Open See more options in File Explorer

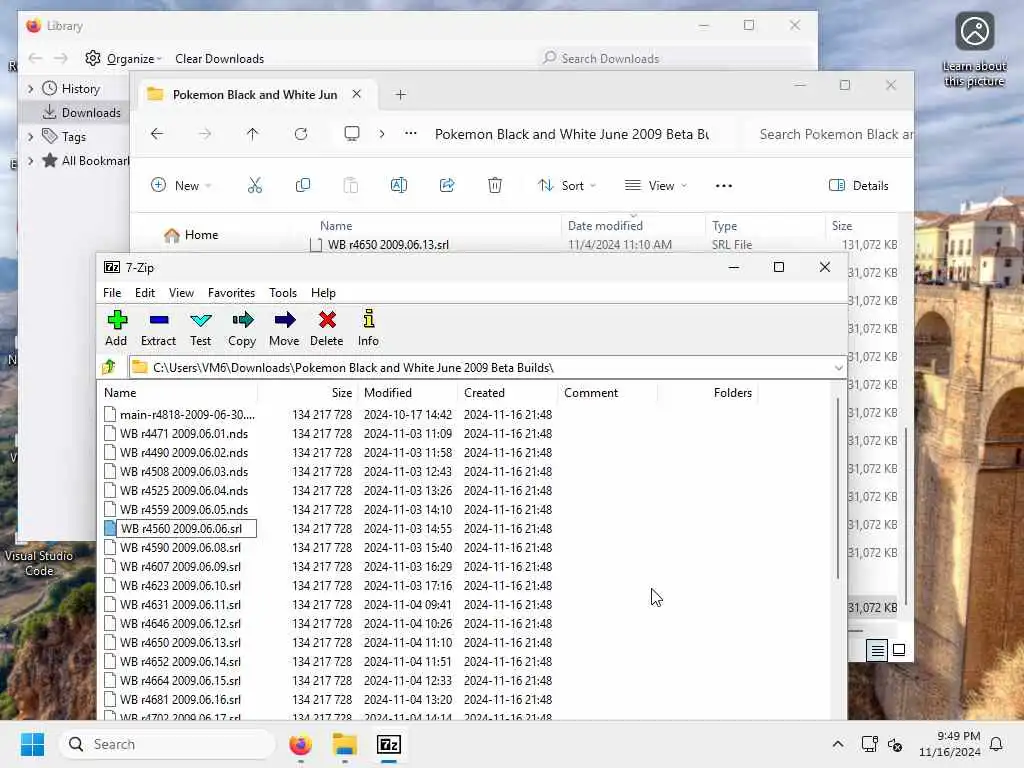[x=724, y=185]
